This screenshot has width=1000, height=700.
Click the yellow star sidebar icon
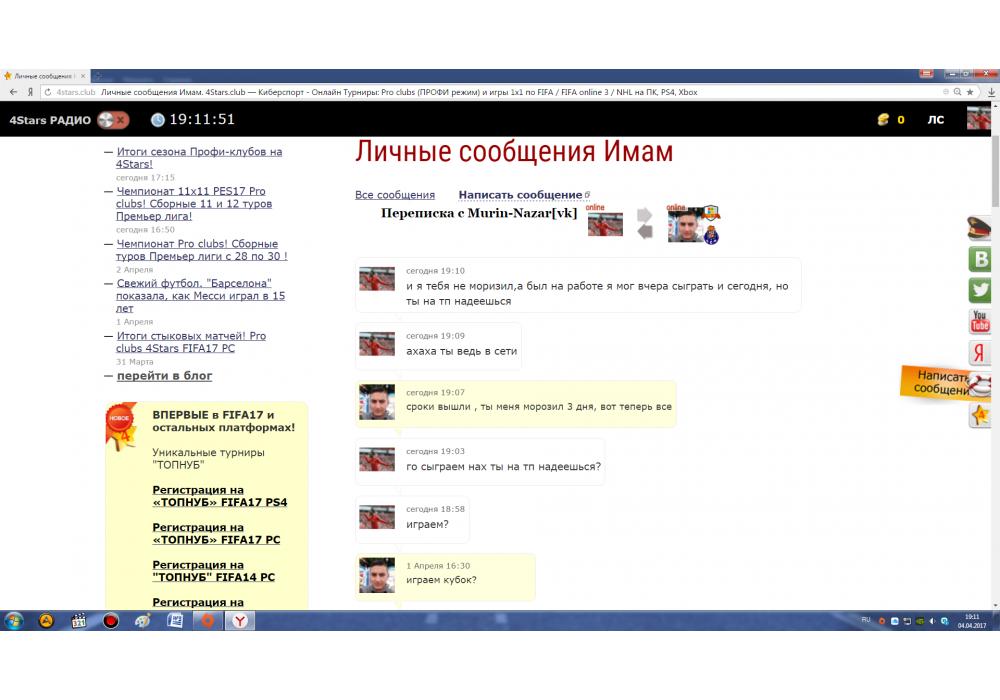pos(980,415)
